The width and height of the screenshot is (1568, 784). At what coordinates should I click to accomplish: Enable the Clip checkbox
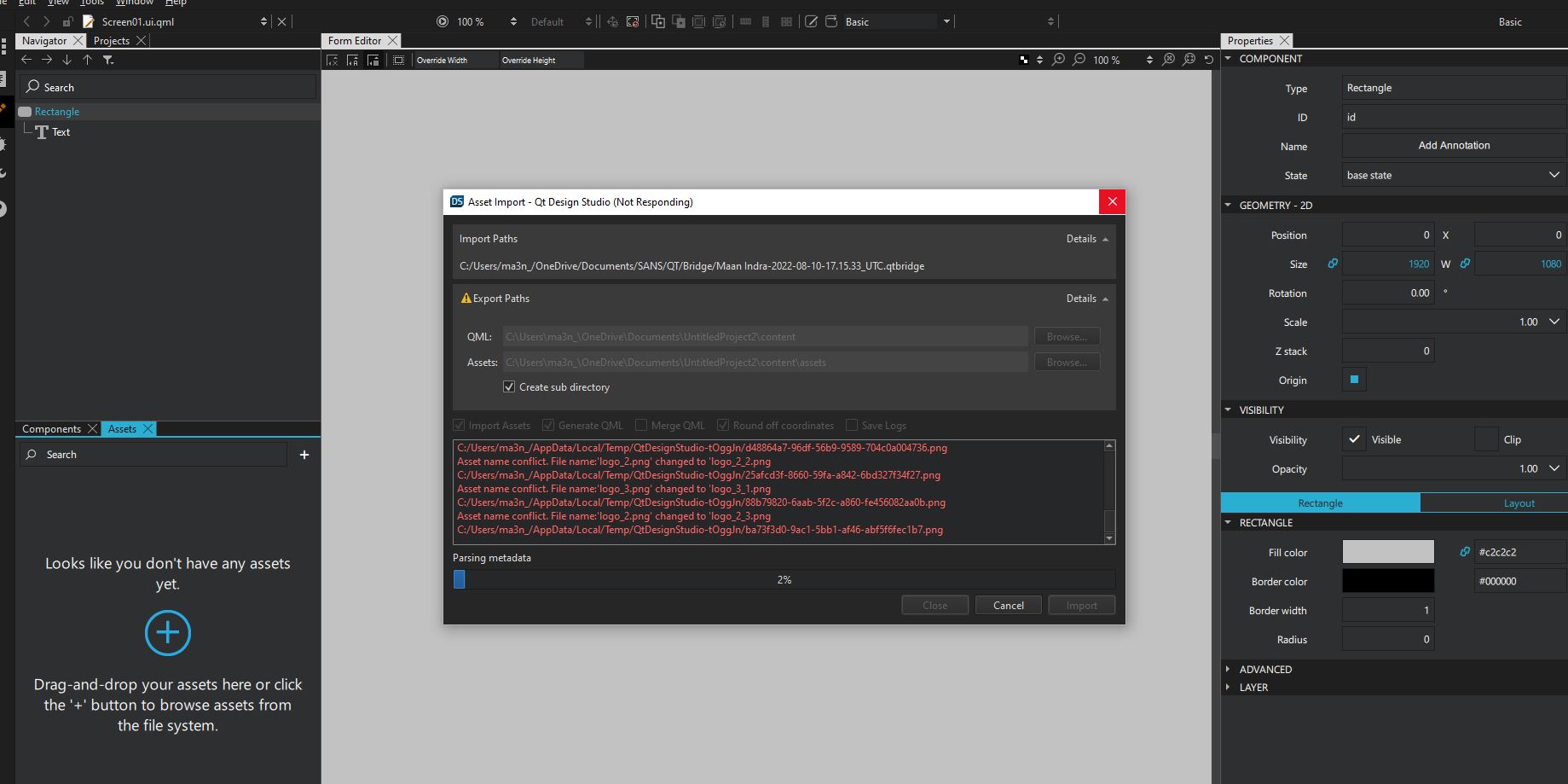point(1486,439)
